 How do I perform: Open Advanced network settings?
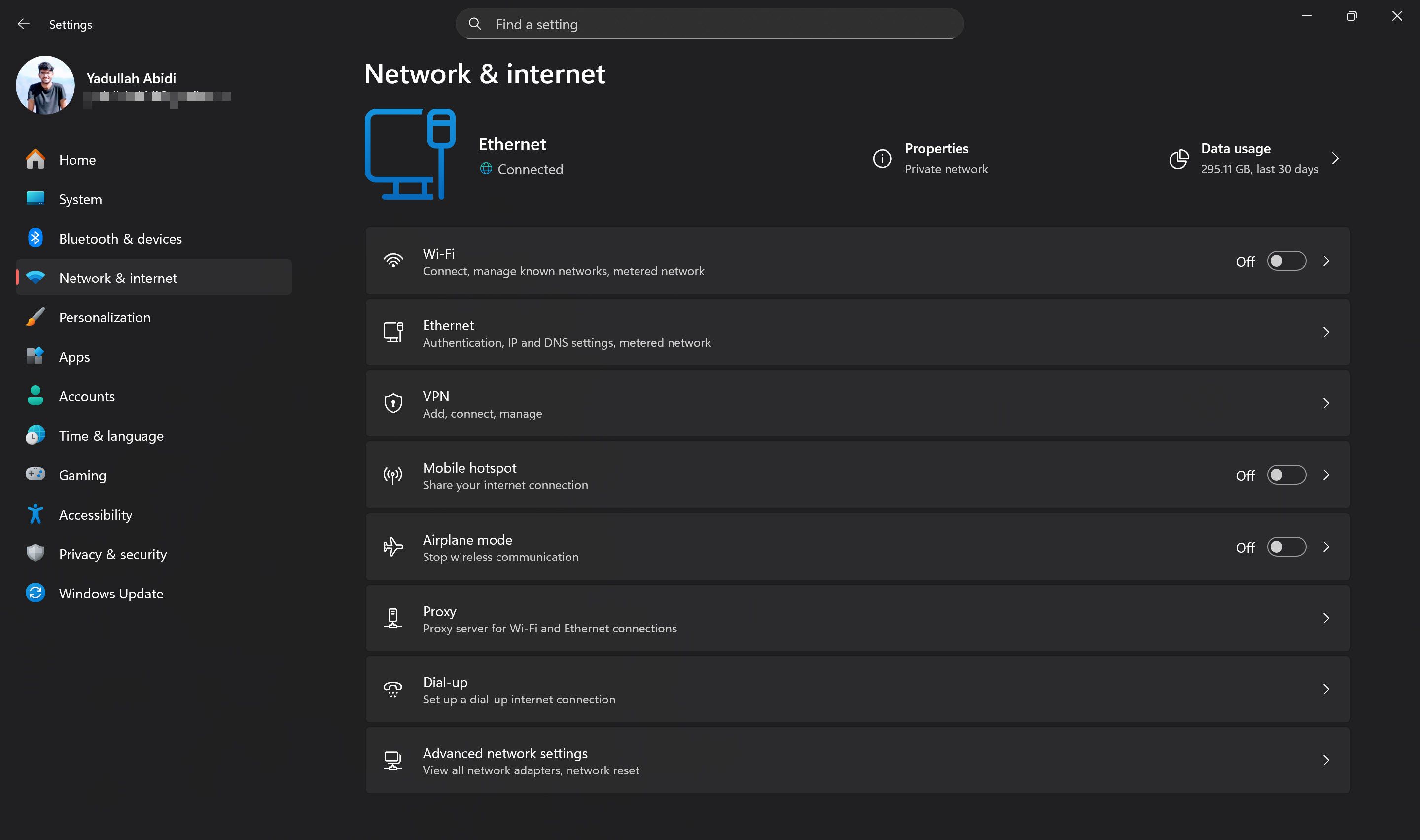point(1327,760)
